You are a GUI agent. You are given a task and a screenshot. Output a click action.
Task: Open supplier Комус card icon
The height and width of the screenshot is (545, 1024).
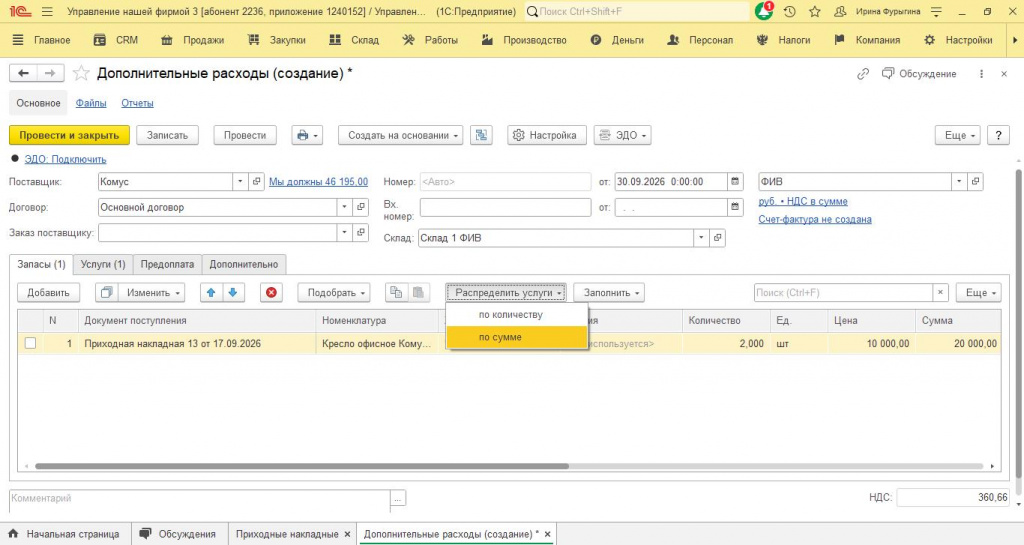[x=257, y=181]
